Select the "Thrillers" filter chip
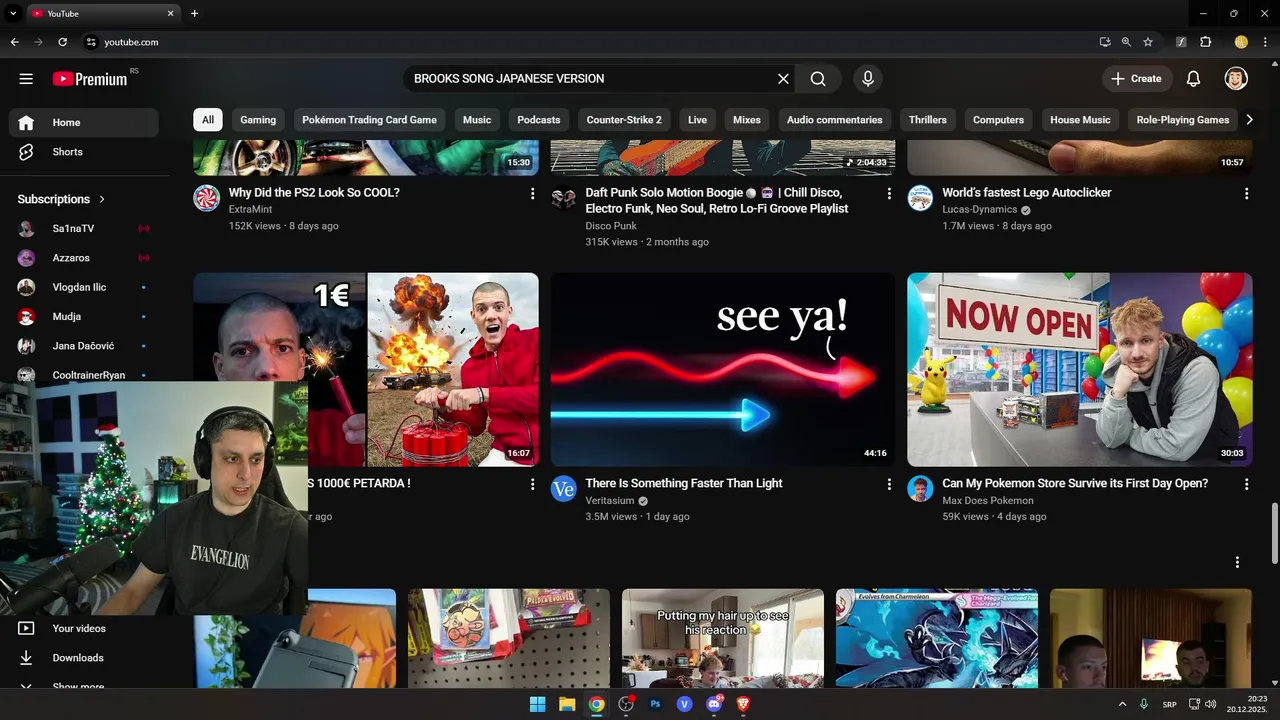Image resolution: width=1280 pixels, height=720 pixels. point(928,120)
